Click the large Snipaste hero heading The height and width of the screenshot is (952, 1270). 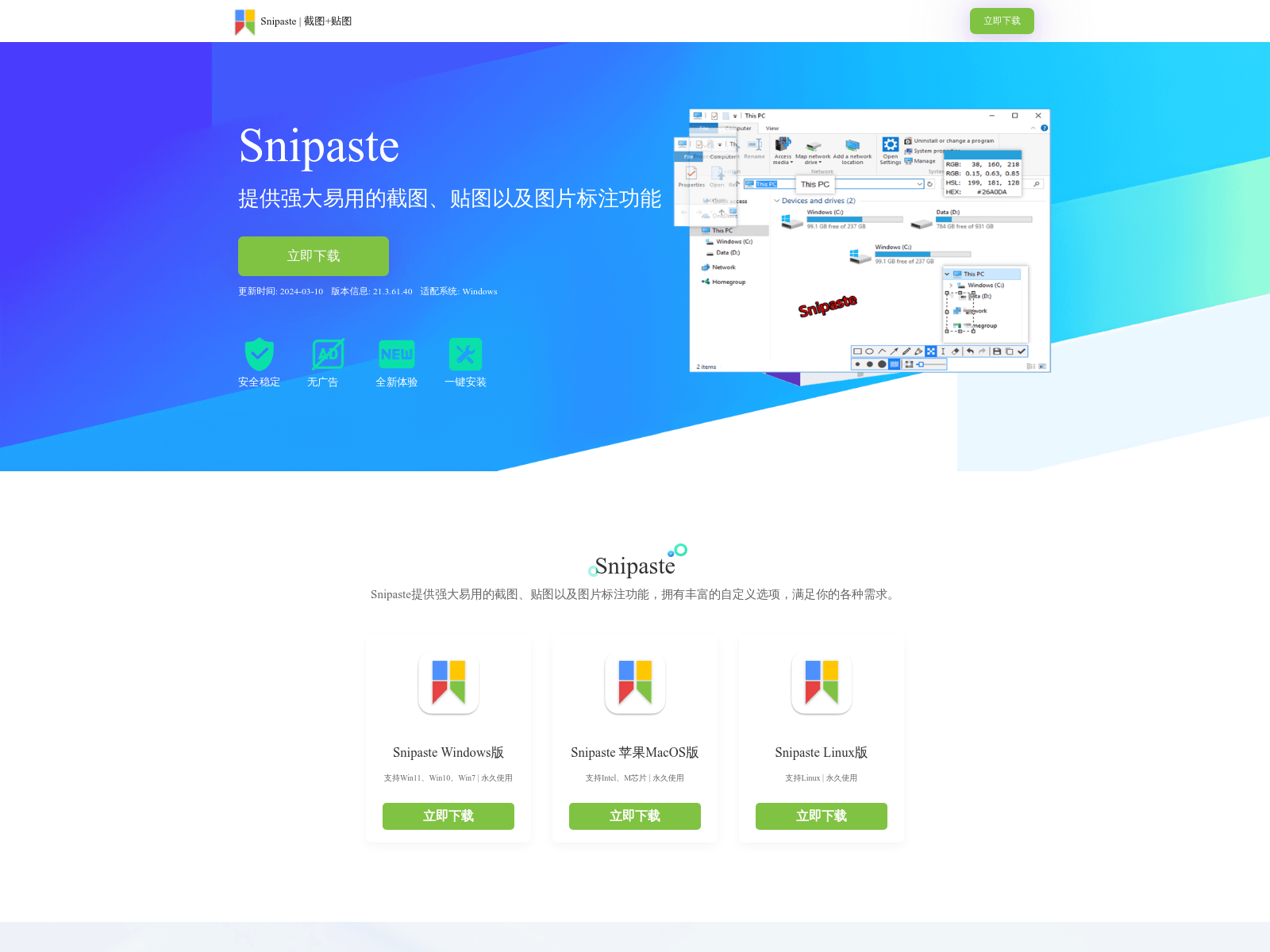(x=319, y=146)
